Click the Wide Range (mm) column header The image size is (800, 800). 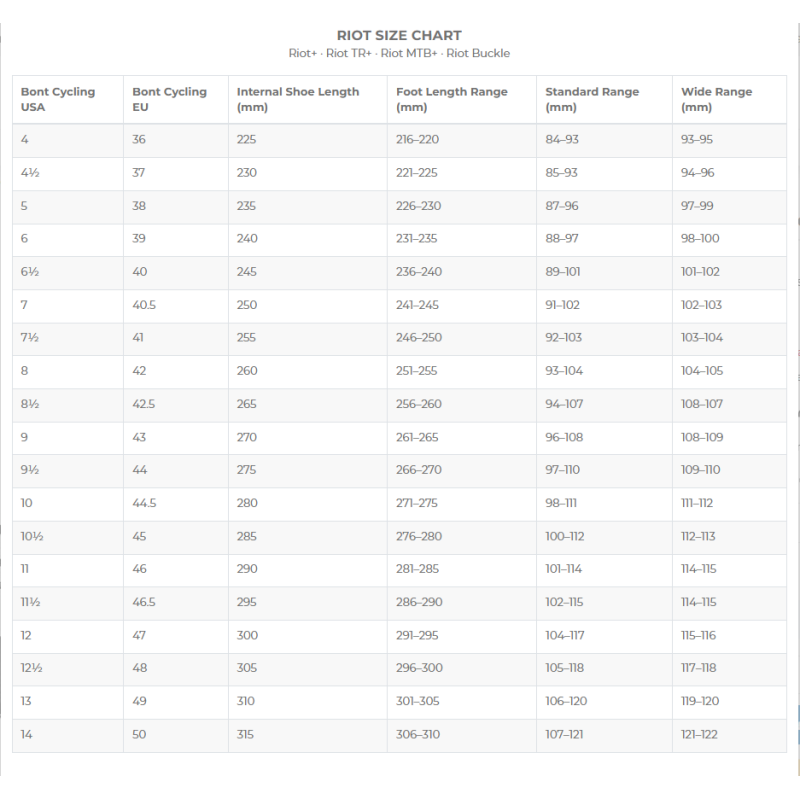pos(716,99)
